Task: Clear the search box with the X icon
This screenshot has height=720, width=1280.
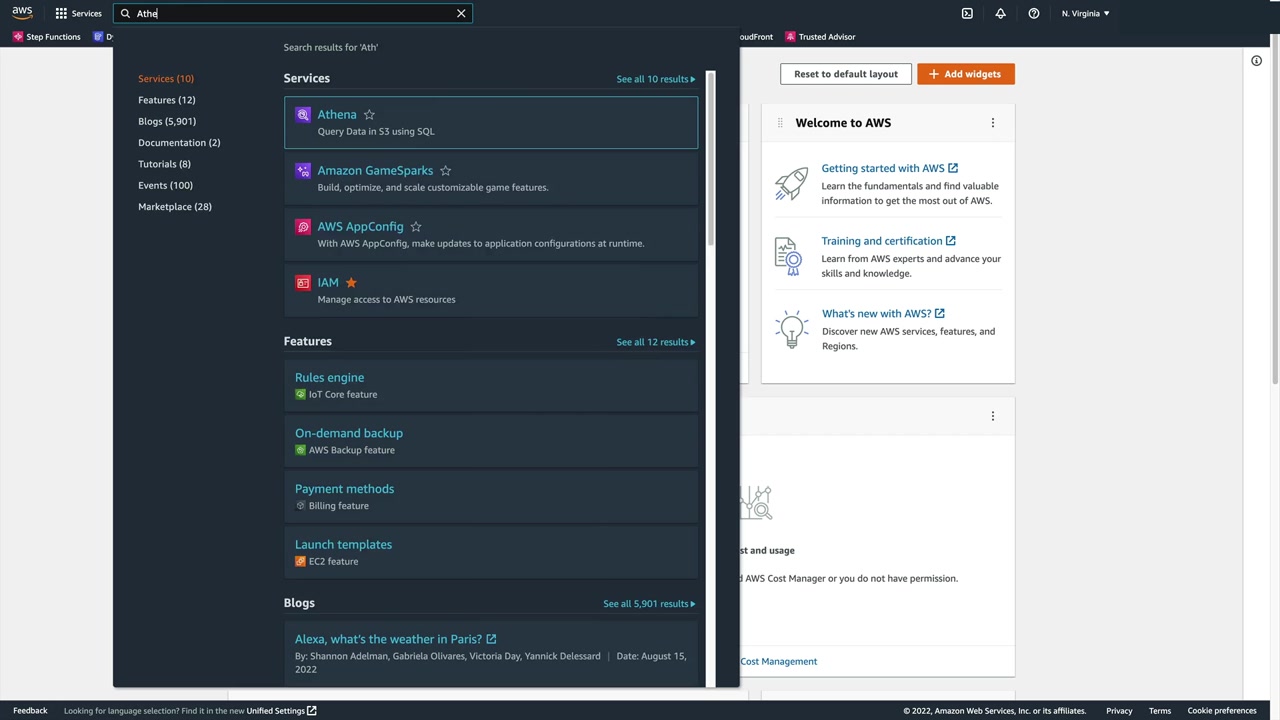Action: 461,13
